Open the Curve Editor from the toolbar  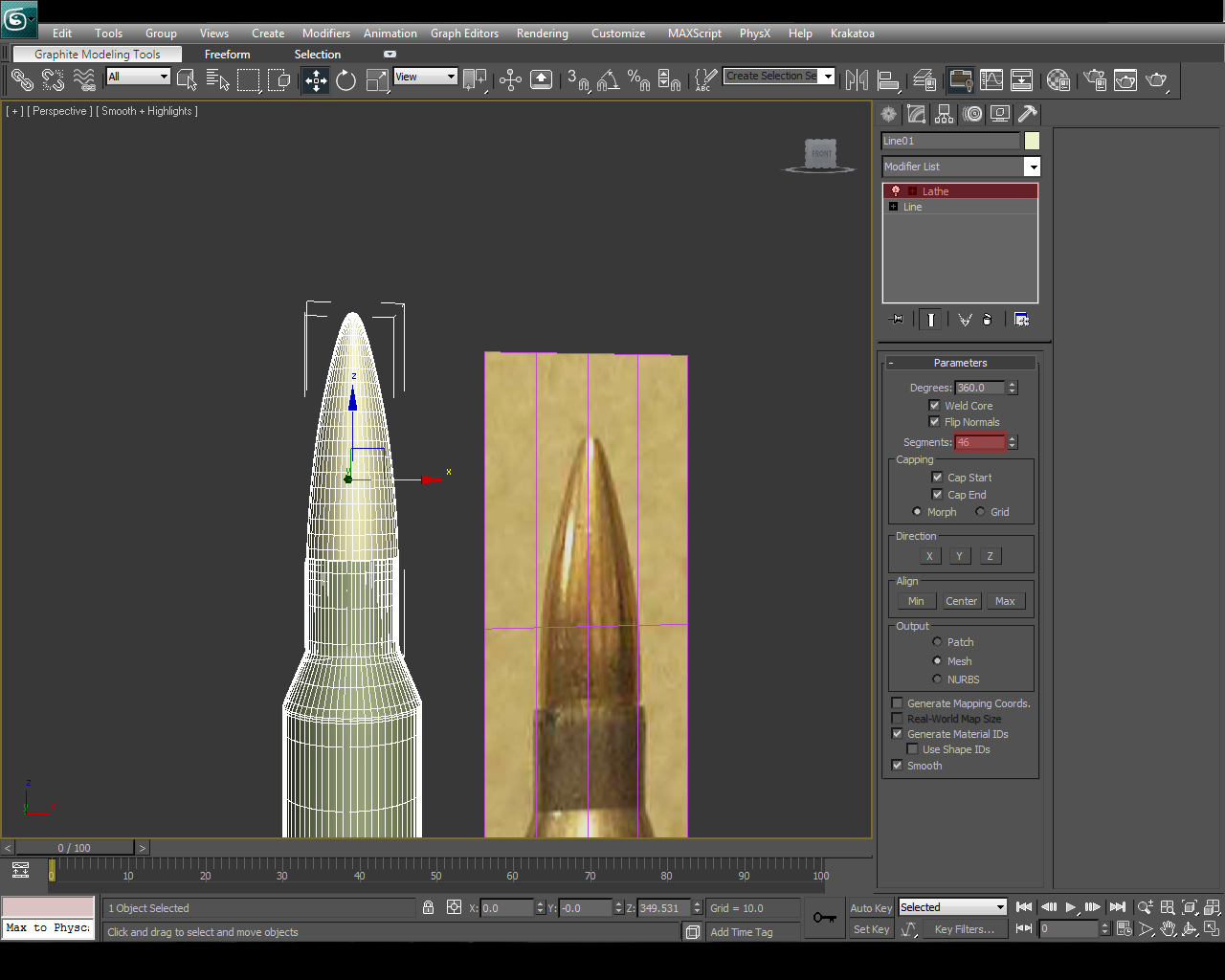click(x=991, y=79)
